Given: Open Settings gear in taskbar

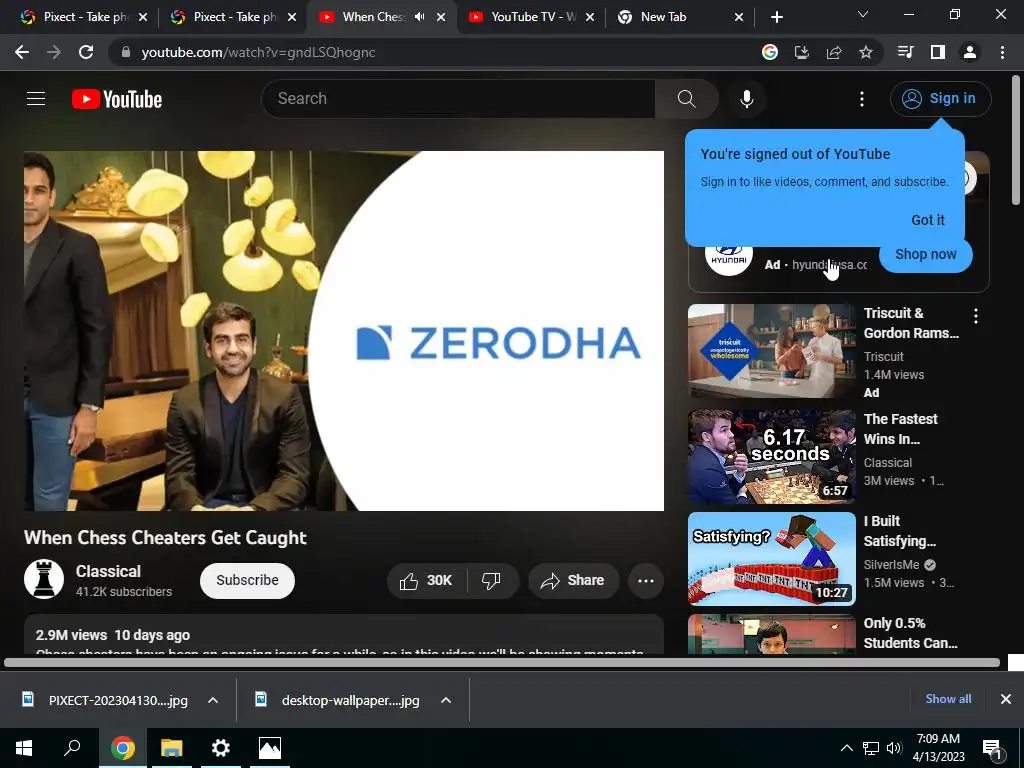Looking at the screenshot, I should [x=221, y=748].
